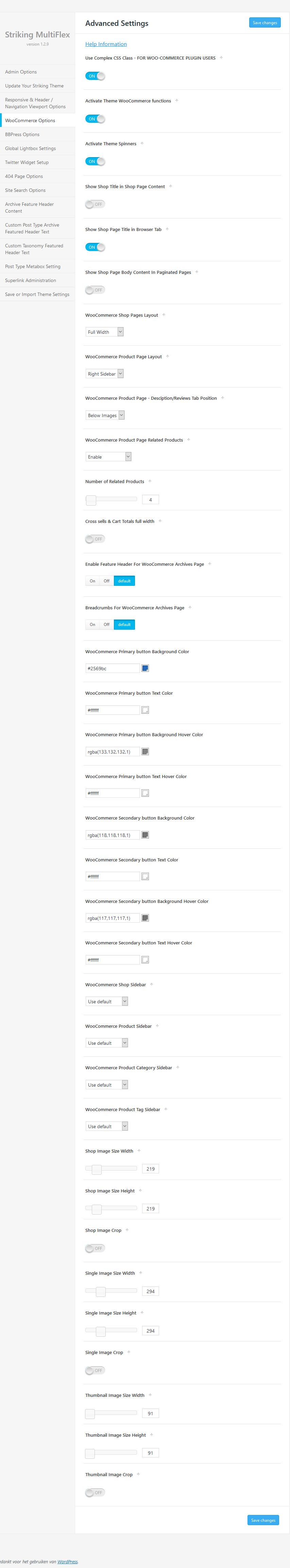Expand help icon beside Activate Theme Spinners
Image resolution: width=290 pixels, height=1568 pixels.
coord(142,144)
